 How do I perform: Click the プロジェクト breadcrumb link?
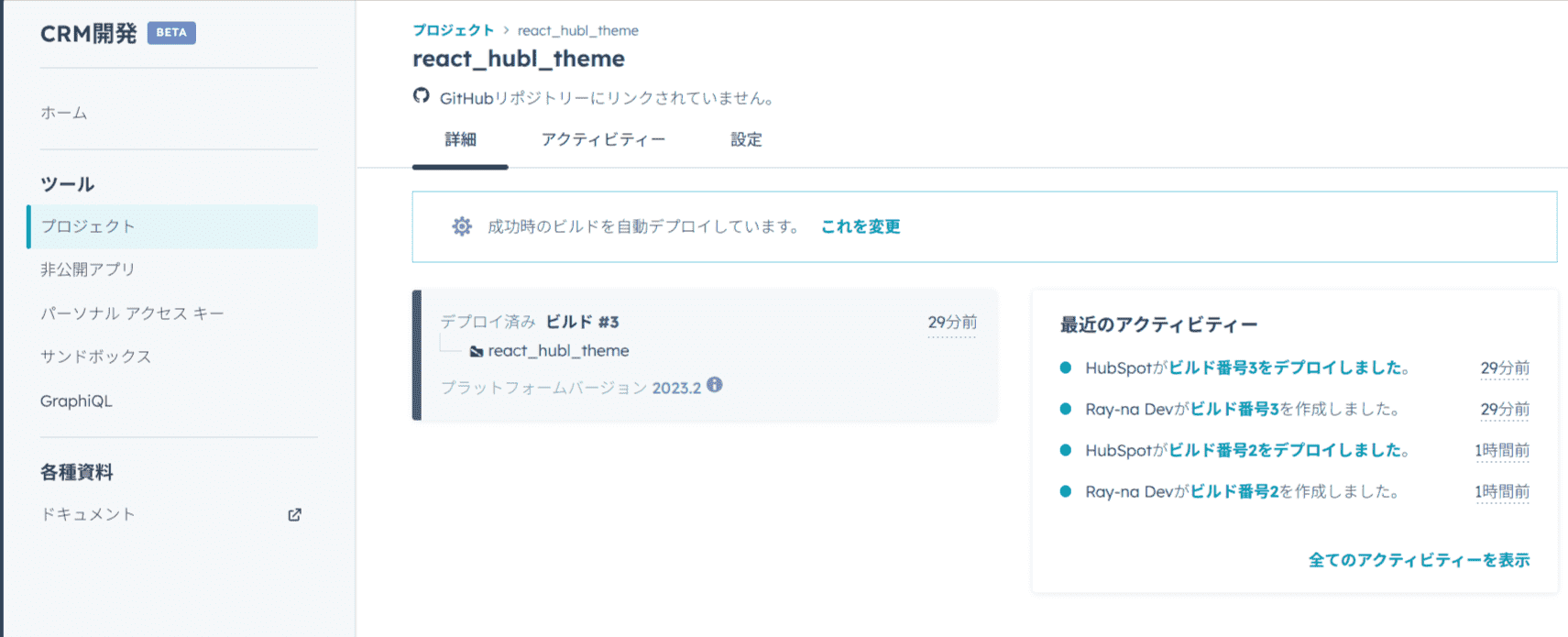[453, 30]
